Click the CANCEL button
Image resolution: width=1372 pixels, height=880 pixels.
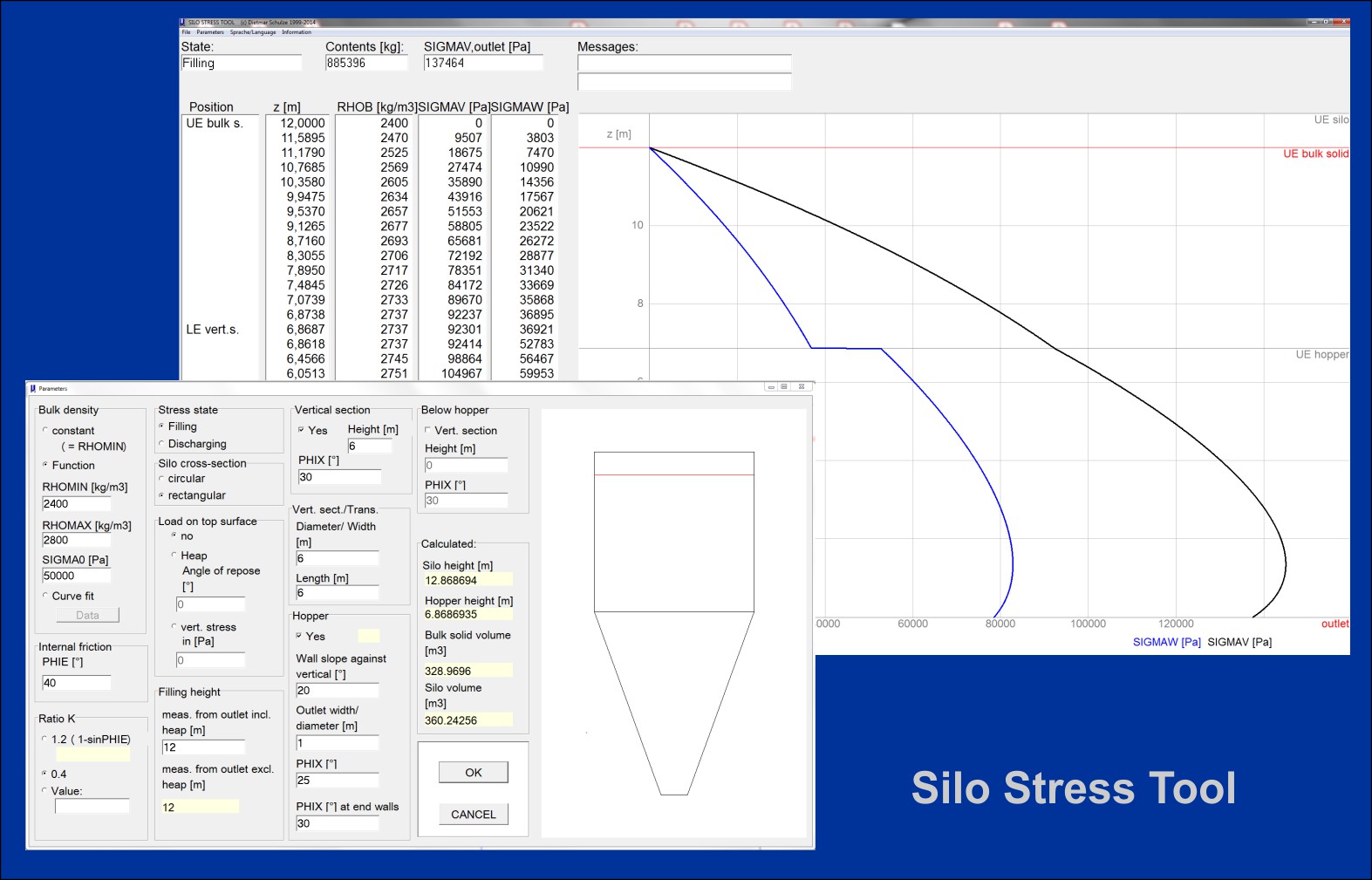click(x=474, y=815)
